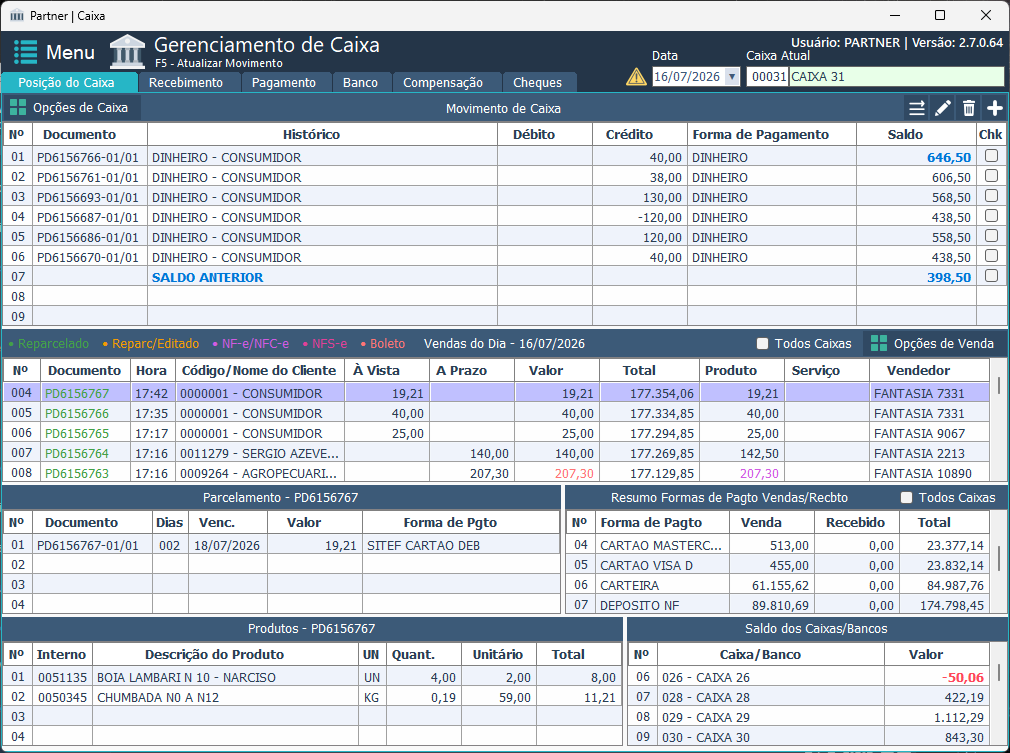Select parcel PD6156767-01/01 in Parcelamento
The image size is (1010, 753).
coord(281,545)
